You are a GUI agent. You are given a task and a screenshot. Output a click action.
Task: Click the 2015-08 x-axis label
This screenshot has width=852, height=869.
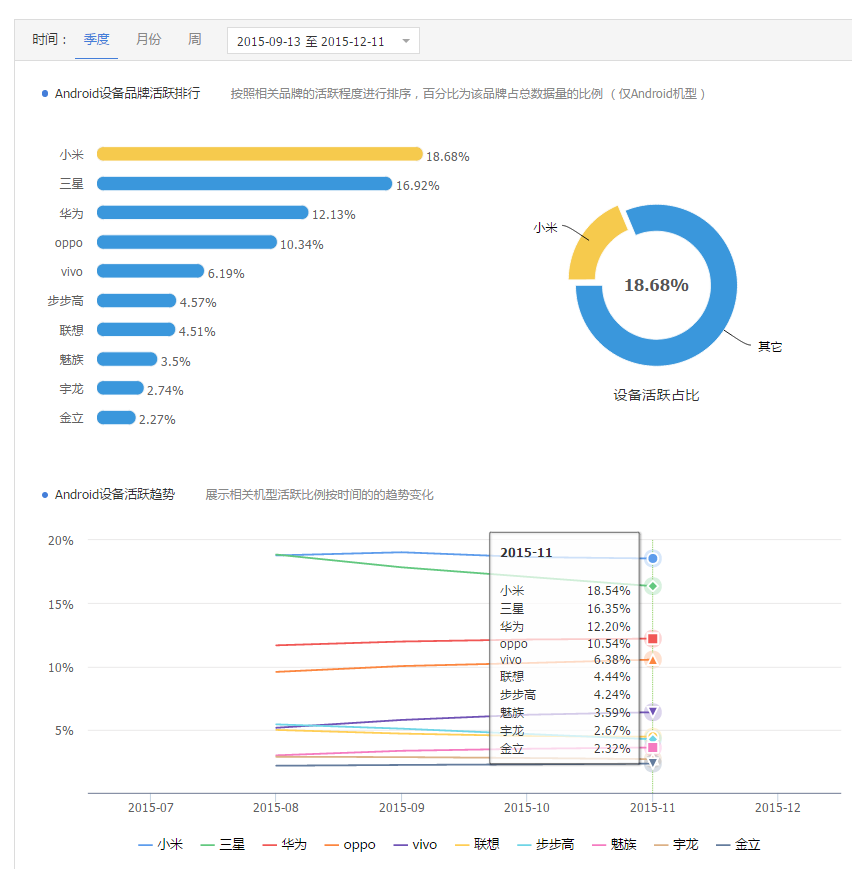pyautogui.click(x=276, y=808)
